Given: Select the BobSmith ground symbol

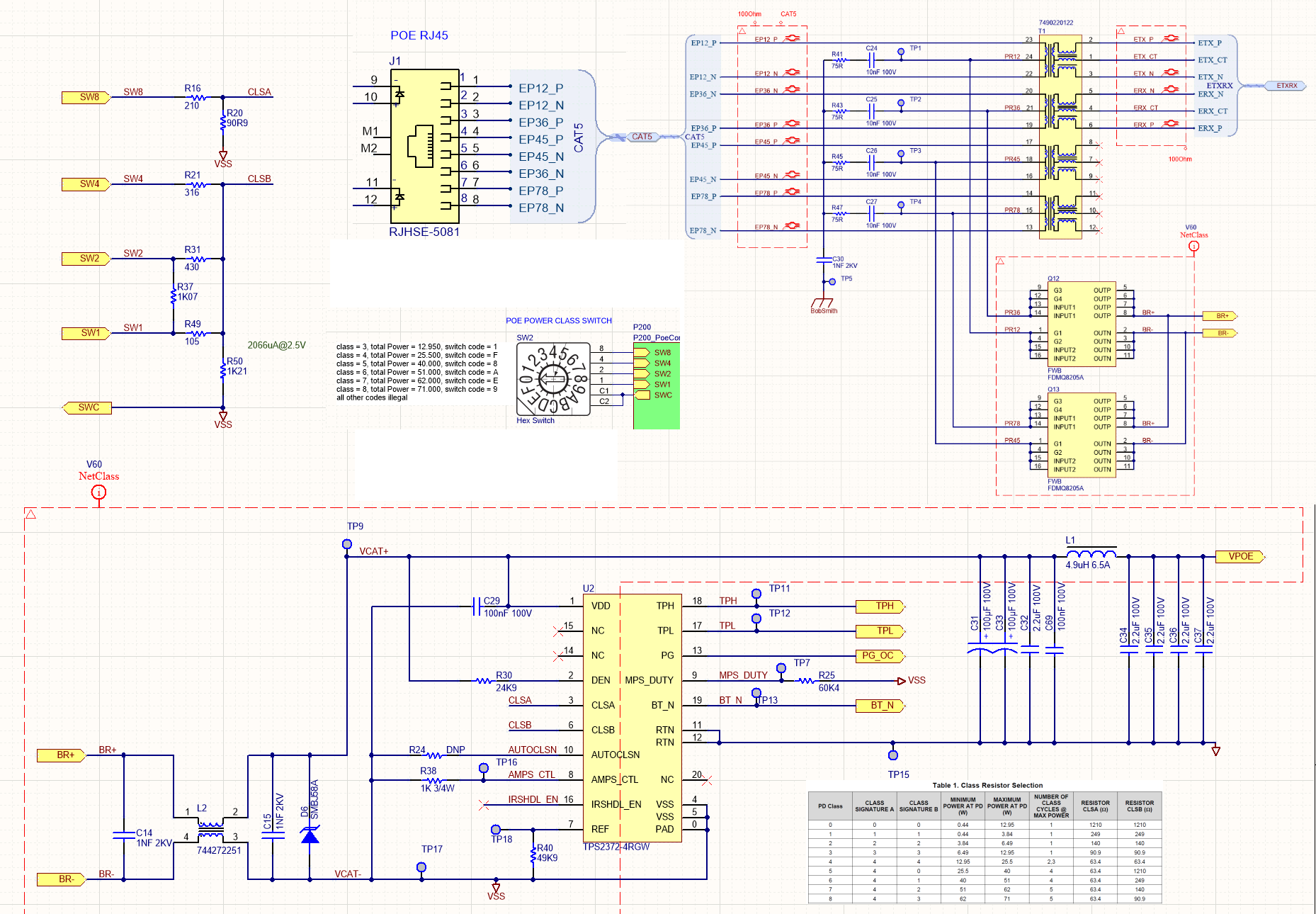Looking at the screenshot, I should click(824, 303).
